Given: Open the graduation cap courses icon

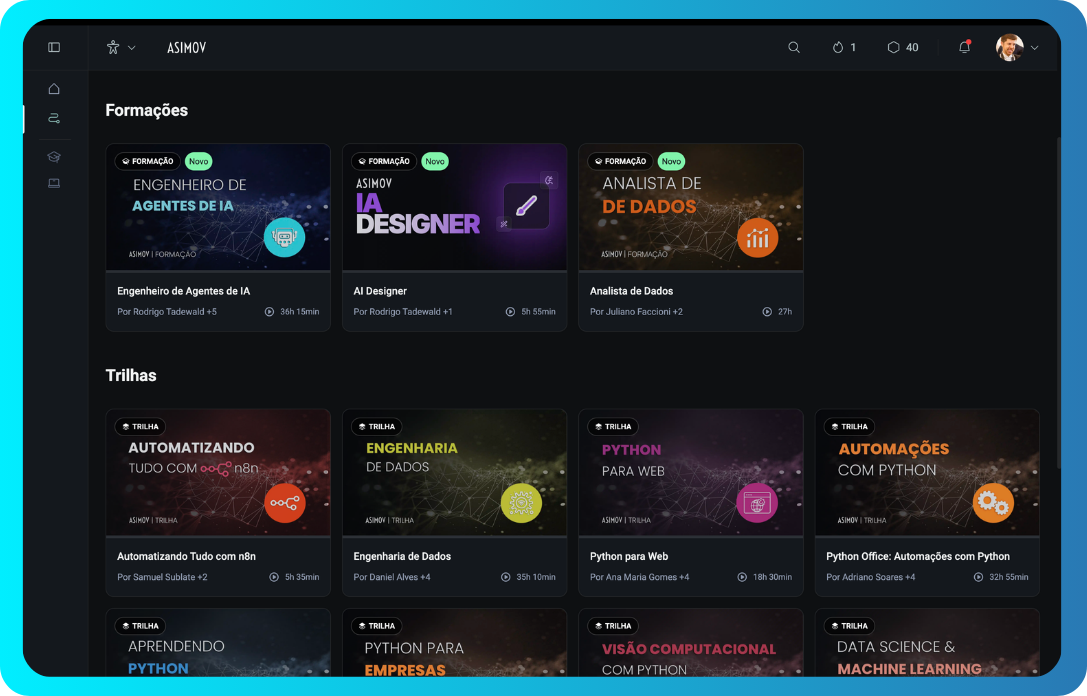Looking at the screenshot, I should tap(54, 157).
